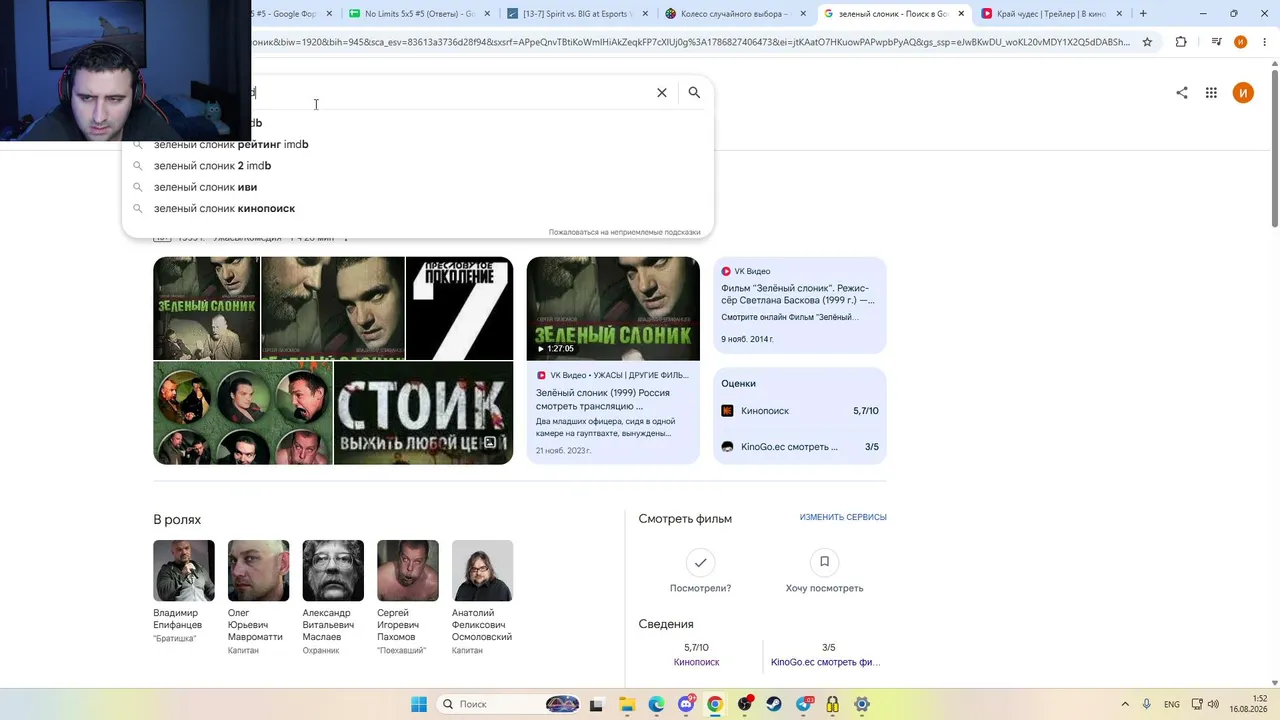Open cast member Анатолий Феликсович Осмоловский
The image size is (1280, 720).
point(482,598)
